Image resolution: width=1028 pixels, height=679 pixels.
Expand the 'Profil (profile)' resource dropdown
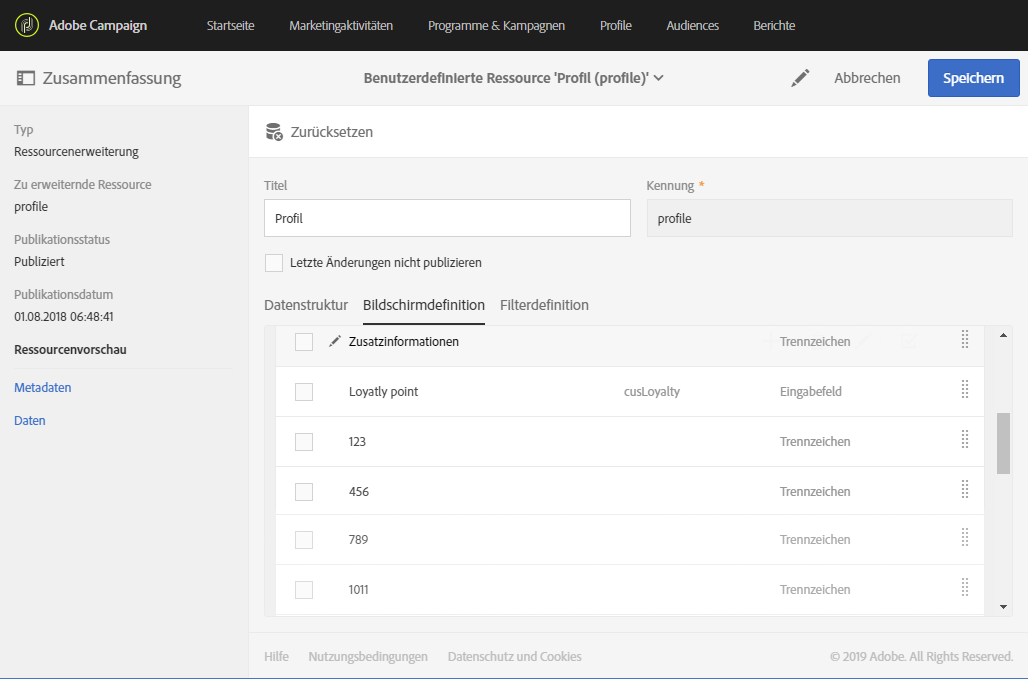(658, 78)
